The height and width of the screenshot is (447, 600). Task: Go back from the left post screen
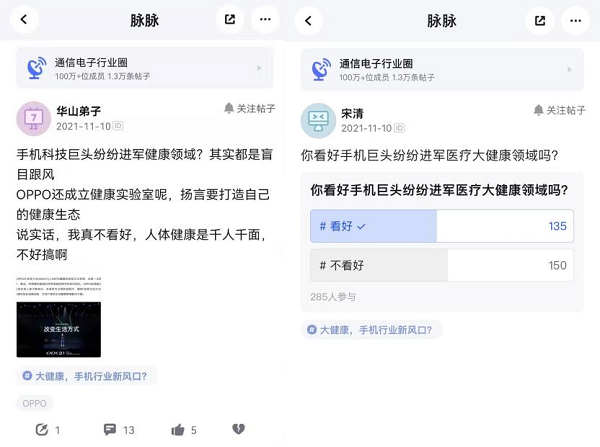pyautogui.click(x=24, y=19)
